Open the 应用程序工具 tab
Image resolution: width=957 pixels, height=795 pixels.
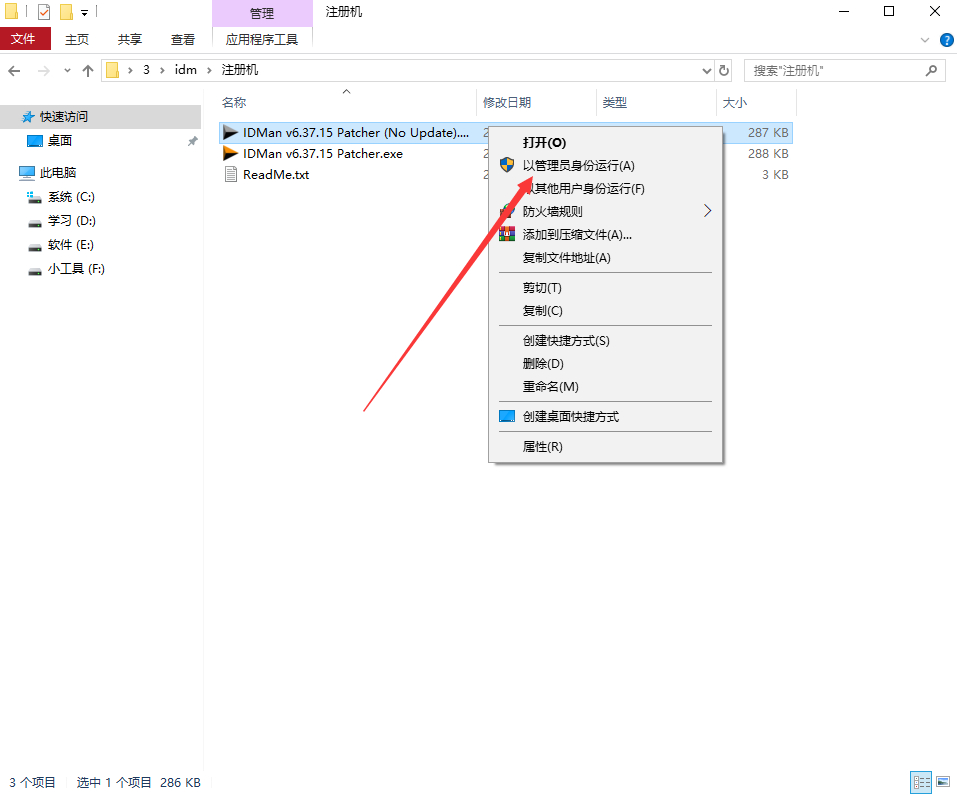(262, 39)
